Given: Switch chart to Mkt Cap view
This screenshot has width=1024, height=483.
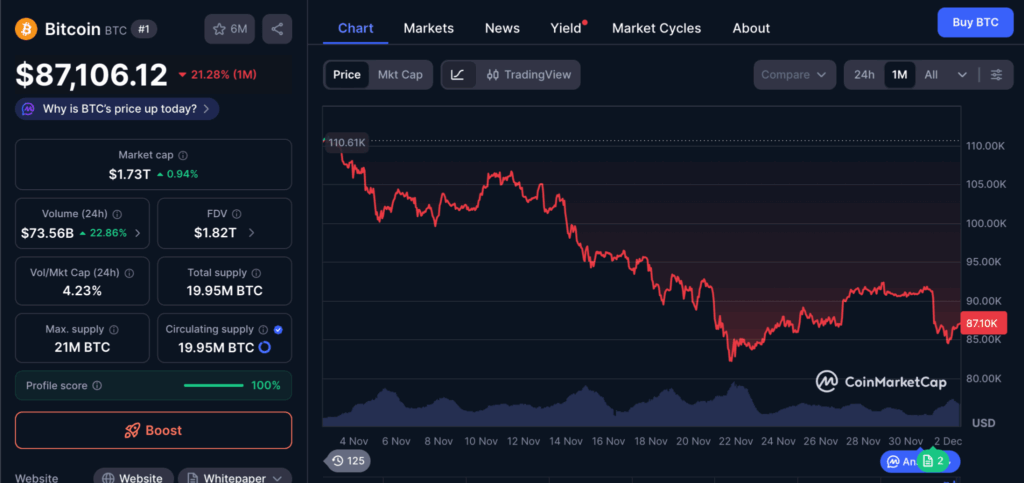Looking at the screenshot, I should pyautogui.click(x=399, y=75).
